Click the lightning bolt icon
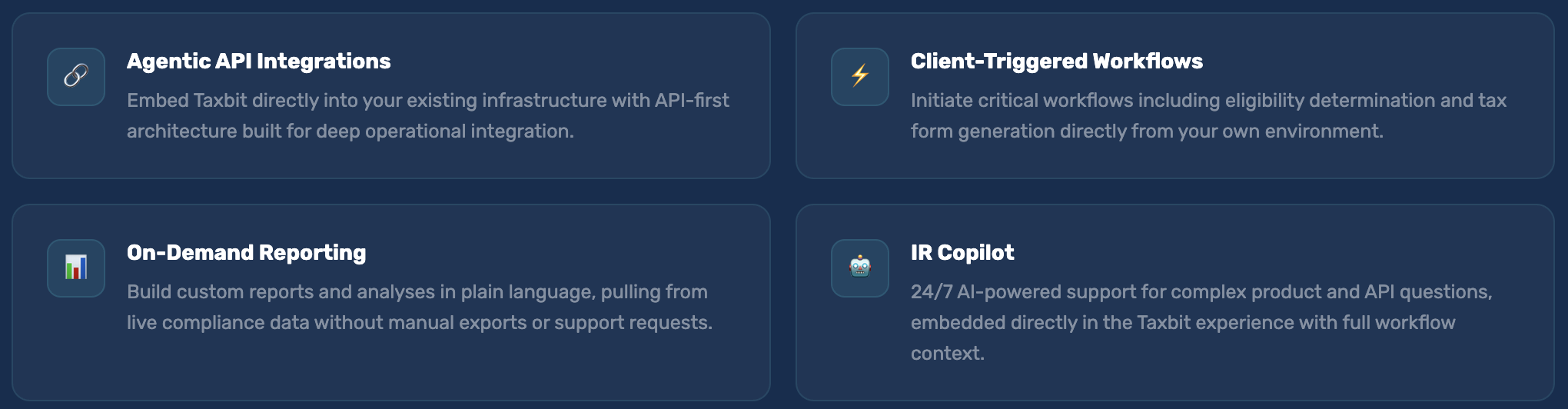Viewport: 1568px width, 409px height. [x=860, y=76]
